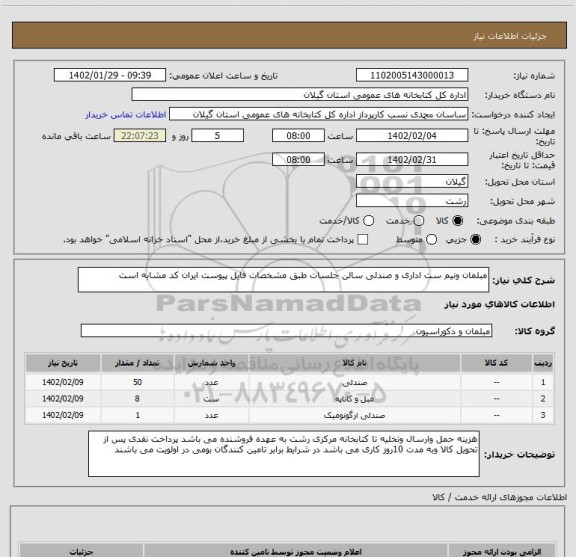The height and width of the screenshot is (557, 576).
Task: Click the quantity 50 cell
Action: [137, 382]
